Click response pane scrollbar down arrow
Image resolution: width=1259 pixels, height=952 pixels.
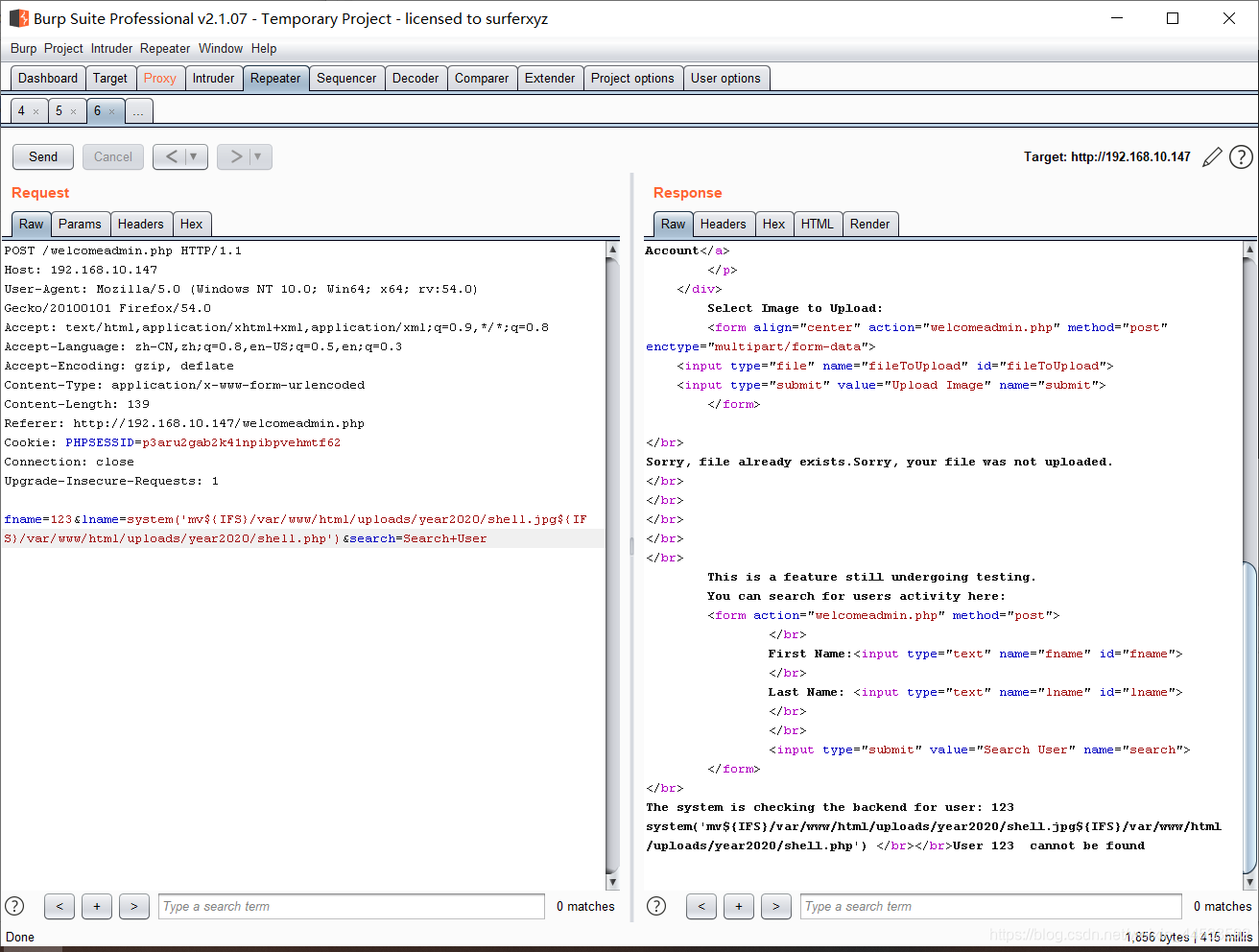click(1249, 882)
